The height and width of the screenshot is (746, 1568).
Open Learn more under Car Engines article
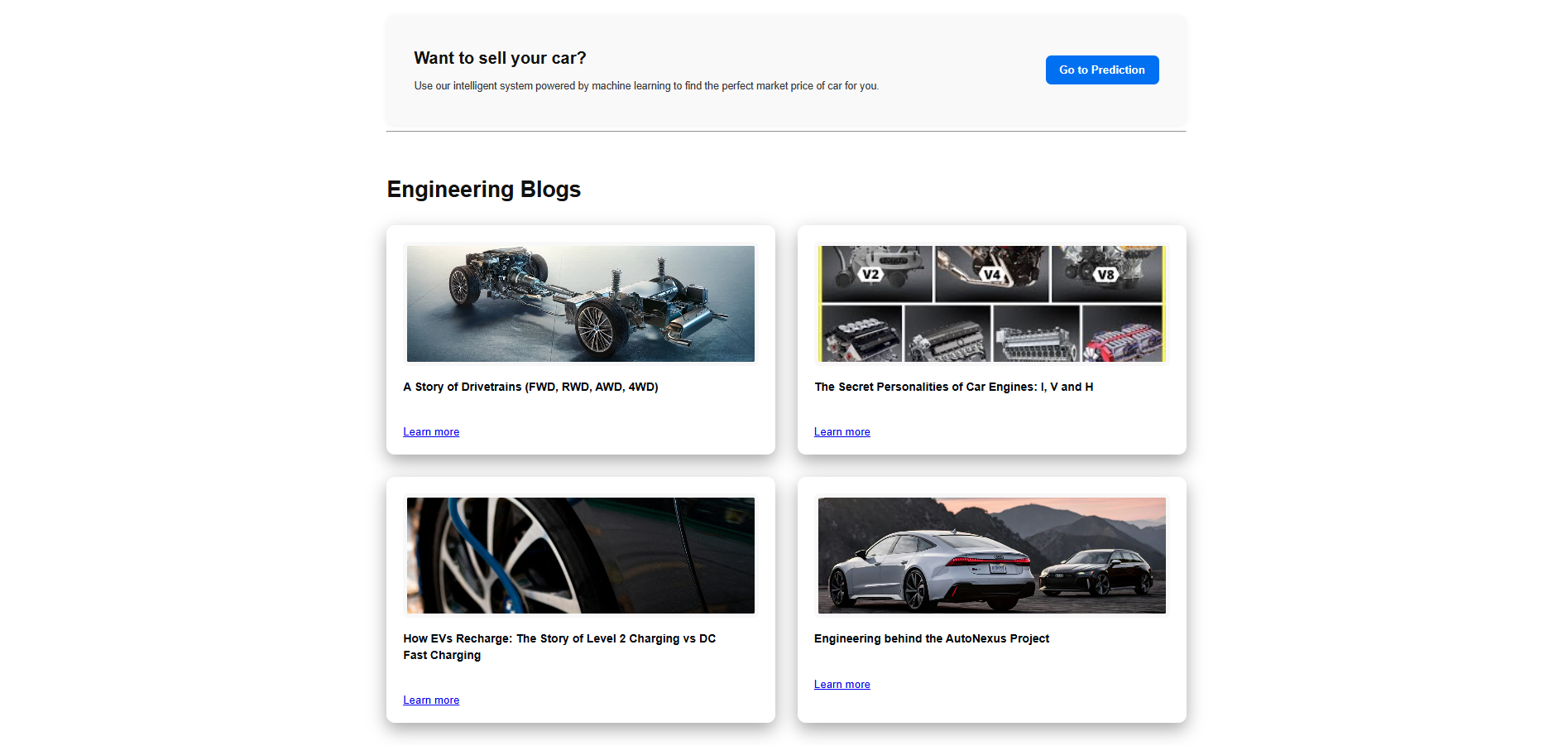(842, 432)
